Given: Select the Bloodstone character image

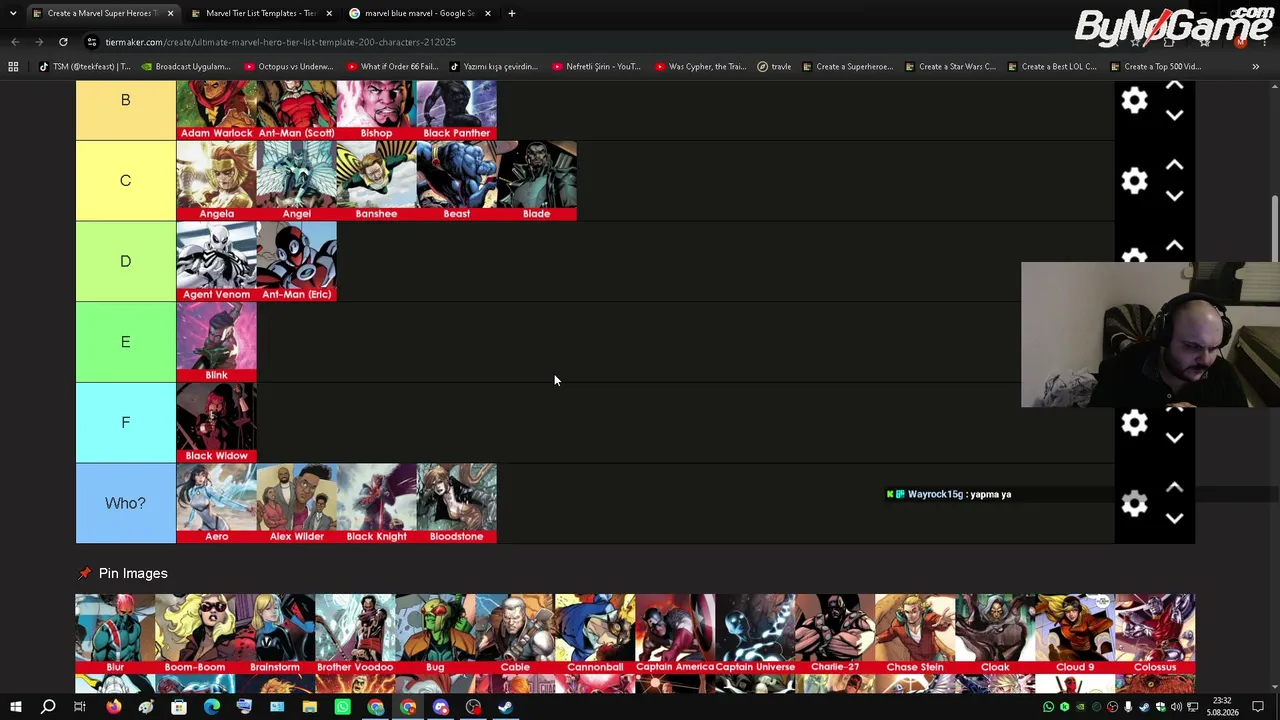Looking at the screenshot, I should [x=456, y=503].
